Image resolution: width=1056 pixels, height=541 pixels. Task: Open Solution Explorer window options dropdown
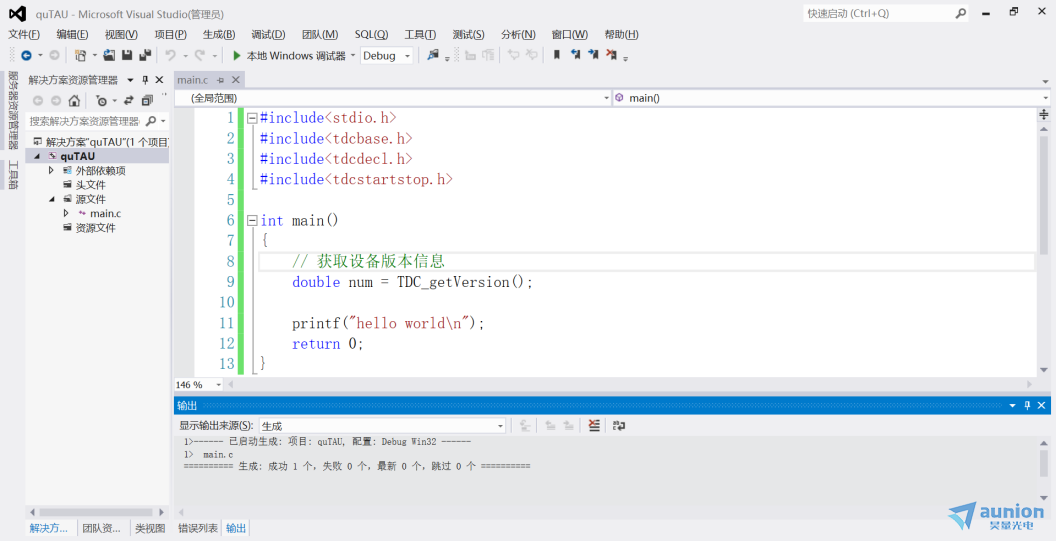tap(131, 80)
